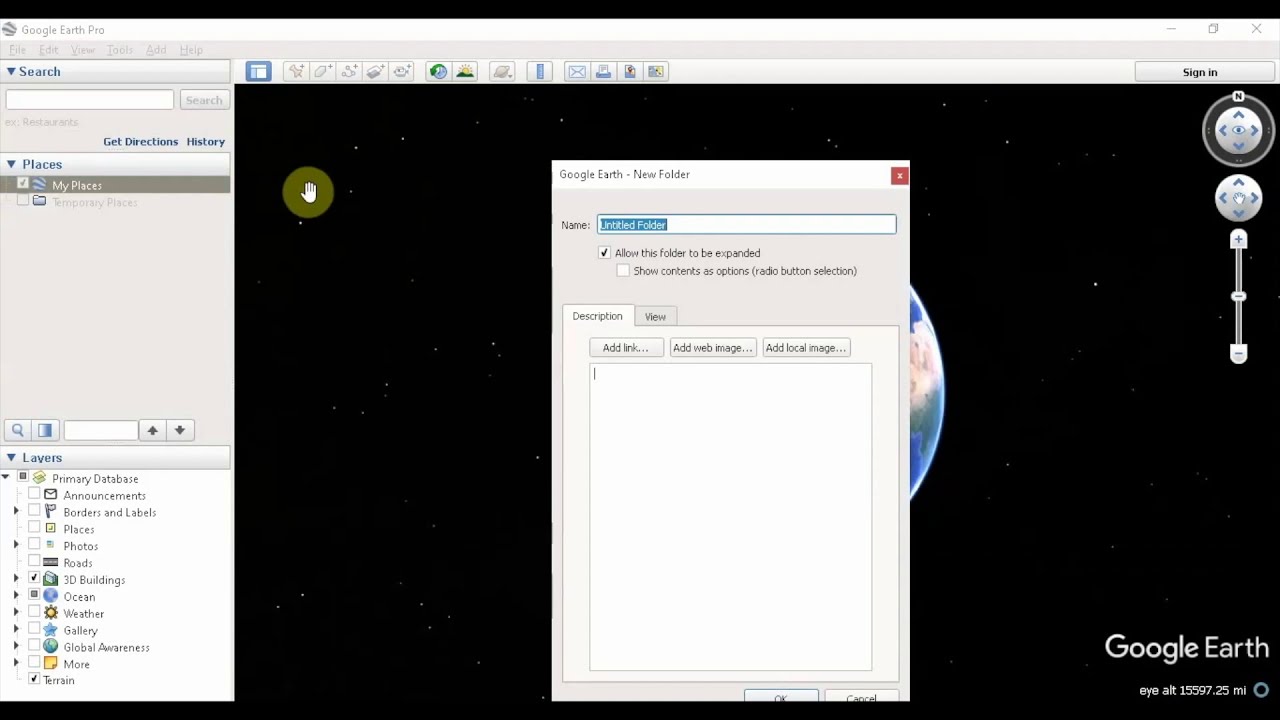Enable the Weather layer checkbox
This screenshot has height=720, width=1280.
34,613
